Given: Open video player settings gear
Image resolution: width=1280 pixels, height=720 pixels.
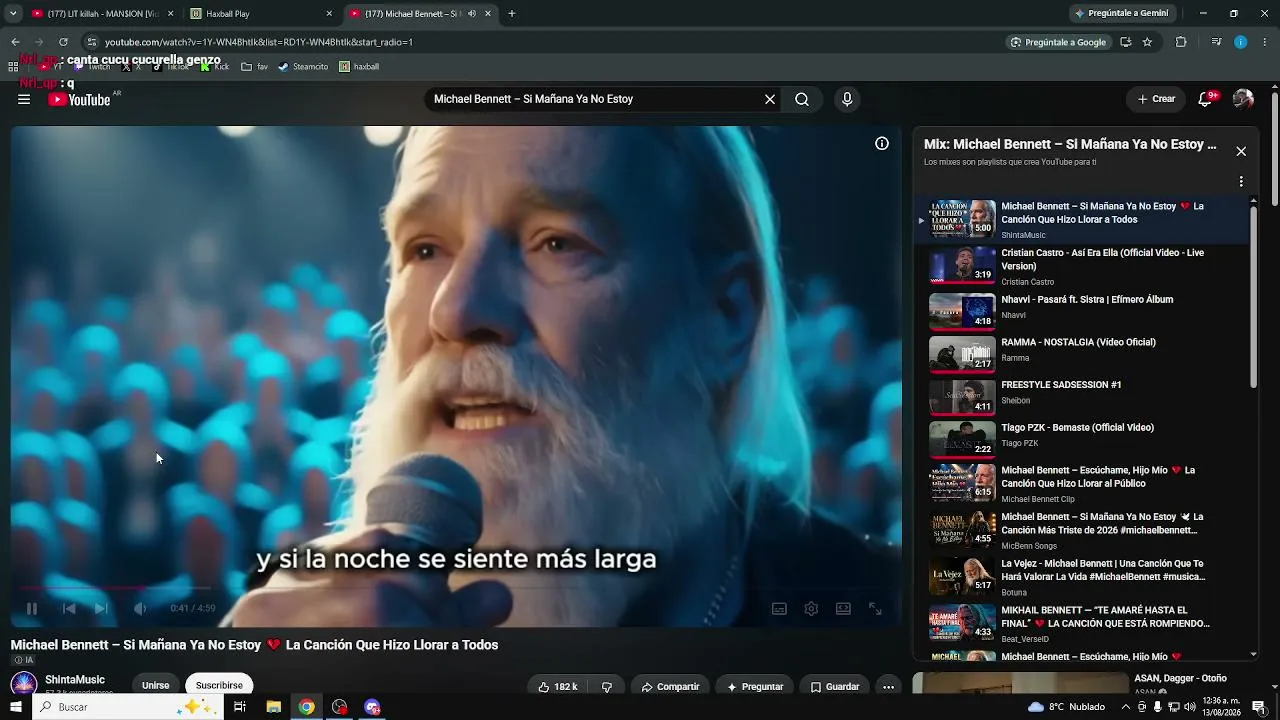Looking at the screenshot, I should tap(811, 608).
